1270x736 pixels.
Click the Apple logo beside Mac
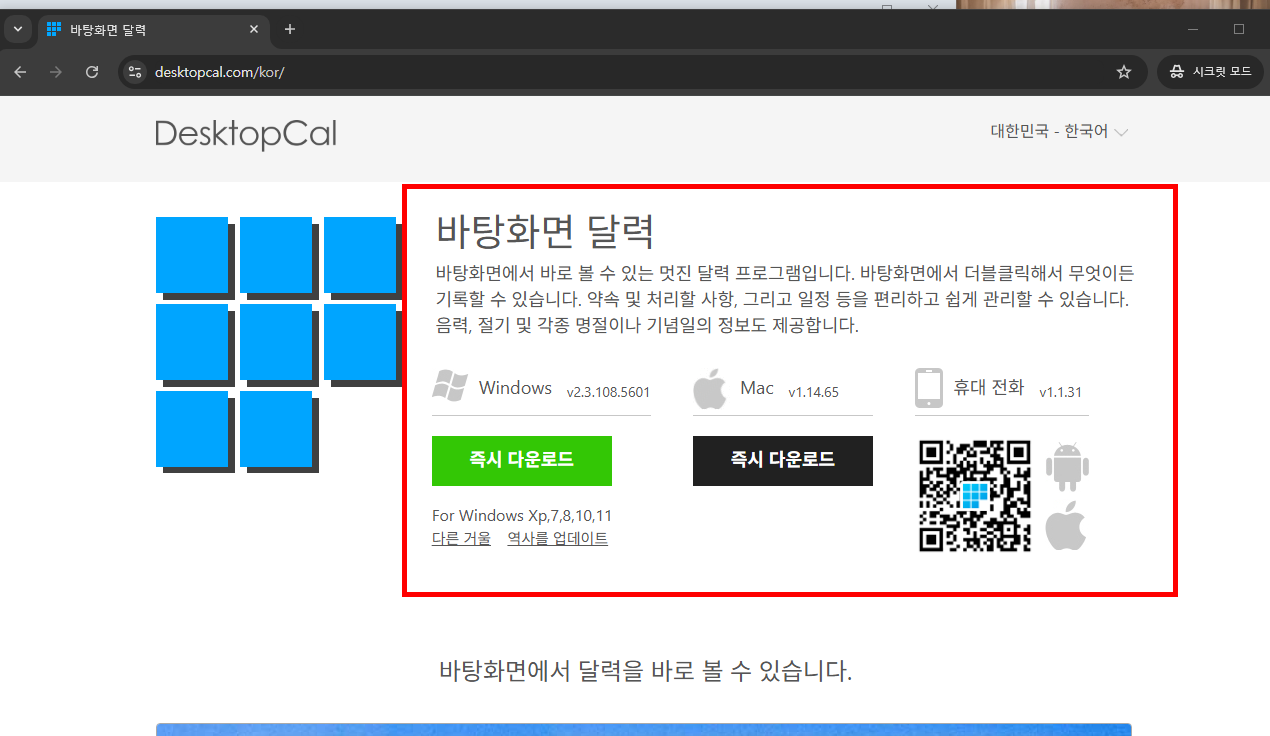tap(709, 389)
